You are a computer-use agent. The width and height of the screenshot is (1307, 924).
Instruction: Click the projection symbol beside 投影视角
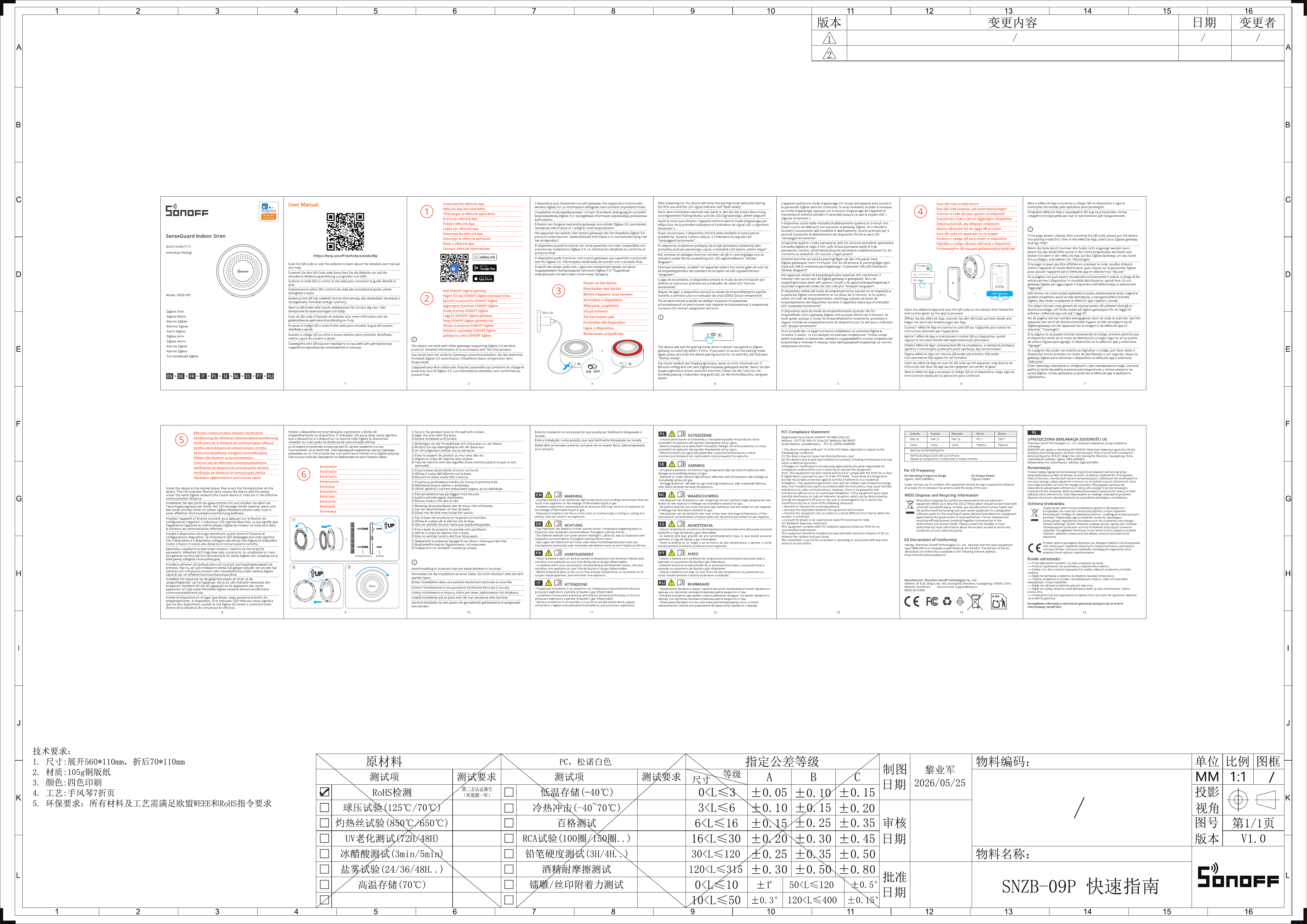pyautogui.click(x=1252, y=800)
